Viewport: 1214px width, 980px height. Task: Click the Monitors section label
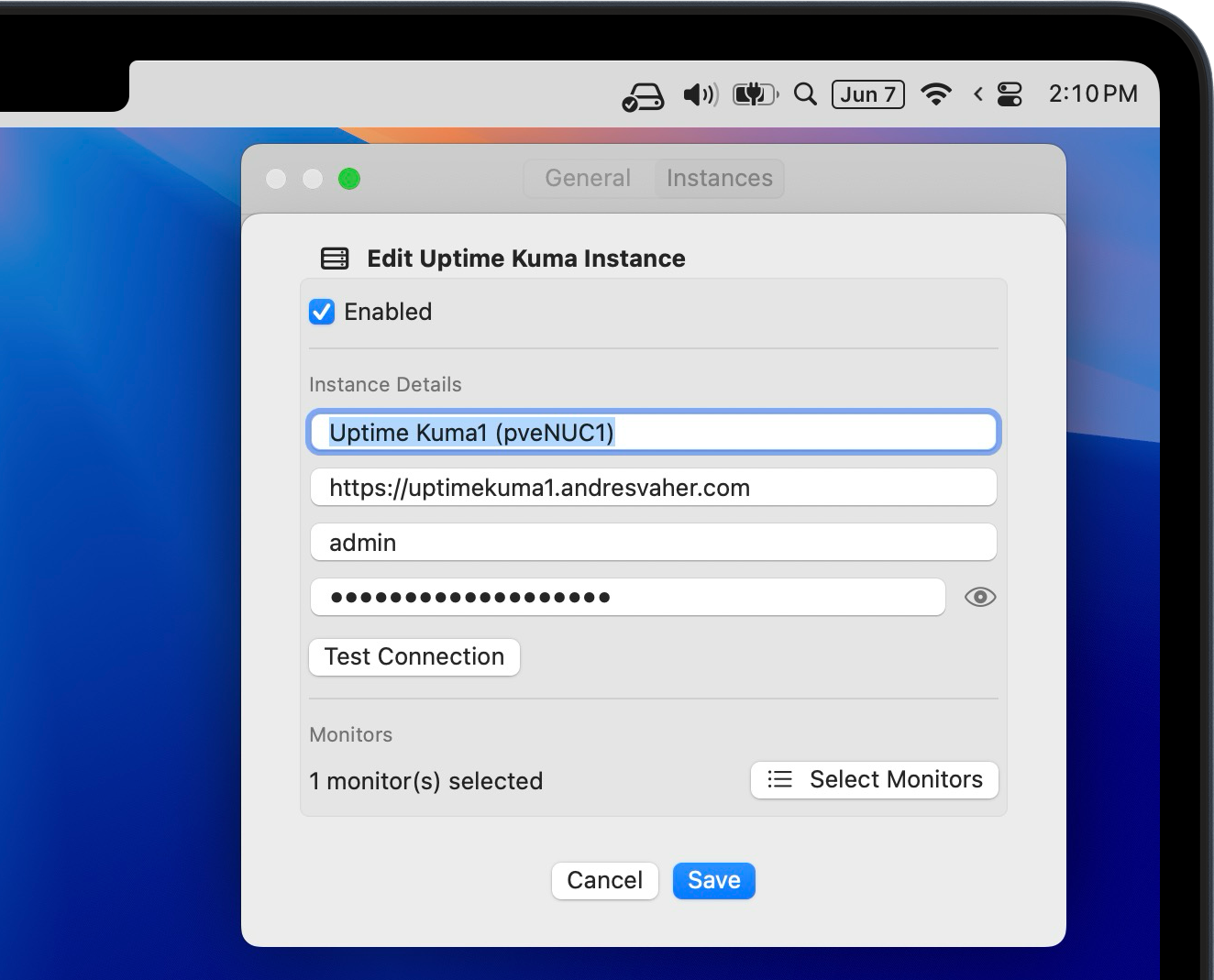click(x=350, y=734)
